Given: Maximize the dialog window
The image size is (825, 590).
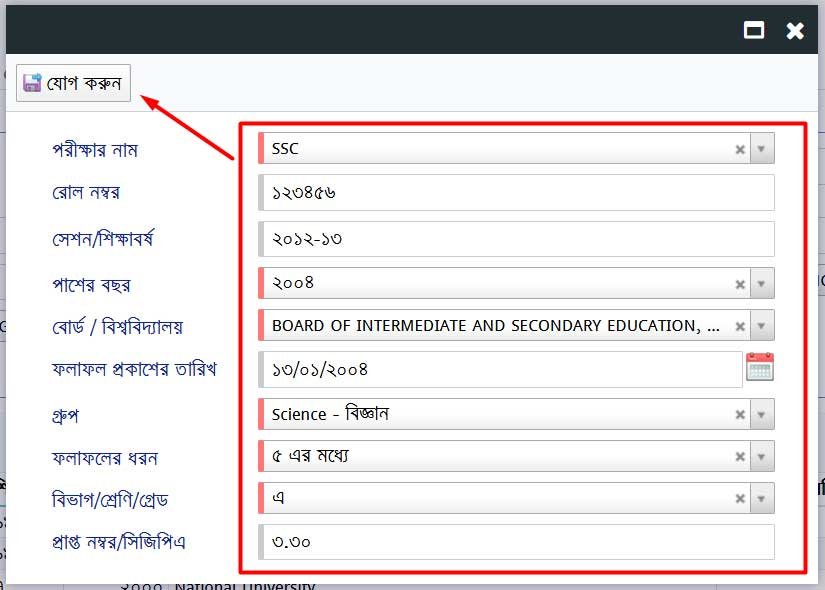Looking at the screenshot, I should coord(754,30).
